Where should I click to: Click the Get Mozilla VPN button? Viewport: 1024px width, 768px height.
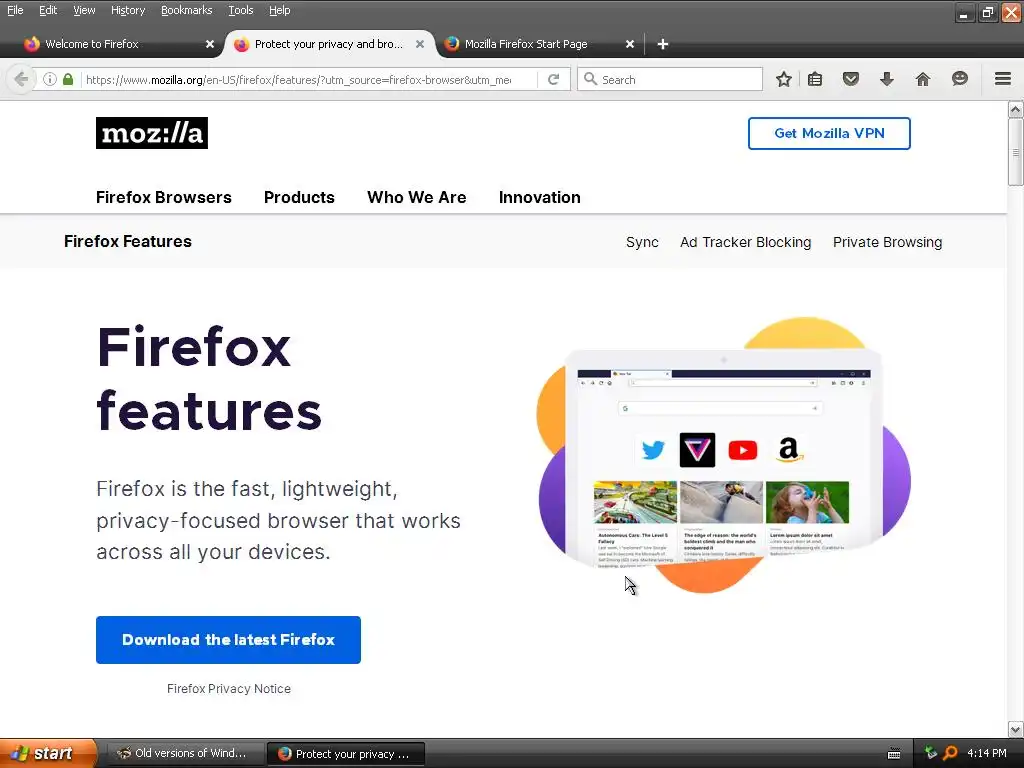tap(829, 133)
